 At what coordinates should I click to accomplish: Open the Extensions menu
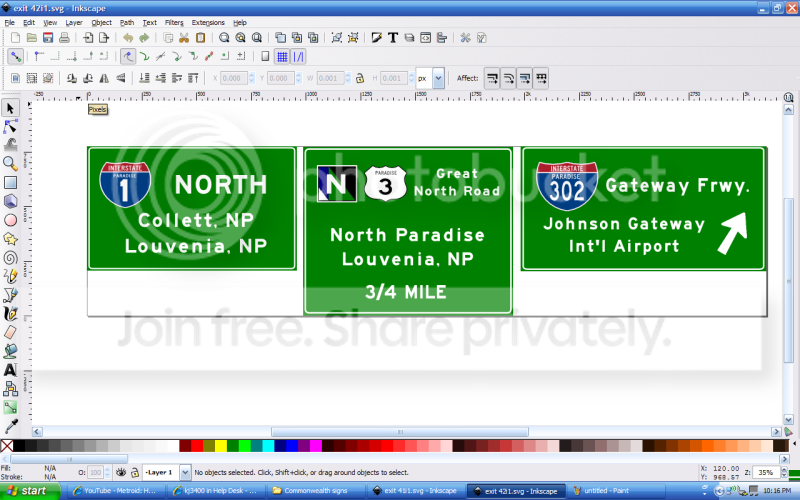tap(208, 22)
